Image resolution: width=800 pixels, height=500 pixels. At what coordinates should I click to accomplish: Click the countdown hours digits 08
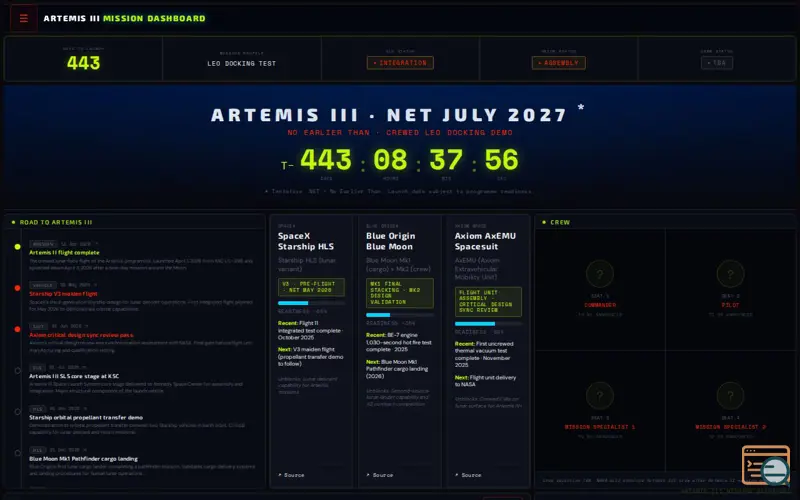coord(390,160)
